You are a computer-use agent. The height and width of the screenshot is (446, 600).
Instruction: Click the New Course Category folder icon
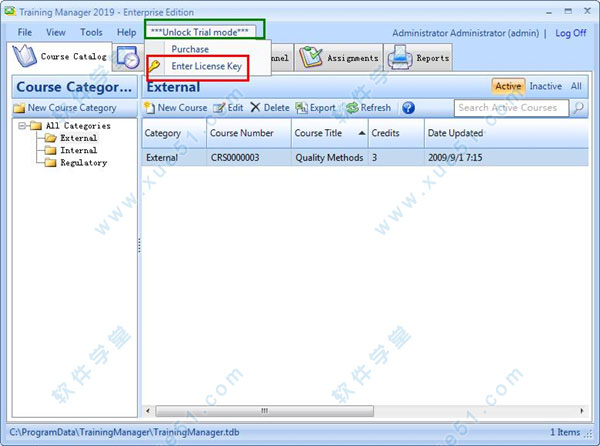(x=19, y=108)
